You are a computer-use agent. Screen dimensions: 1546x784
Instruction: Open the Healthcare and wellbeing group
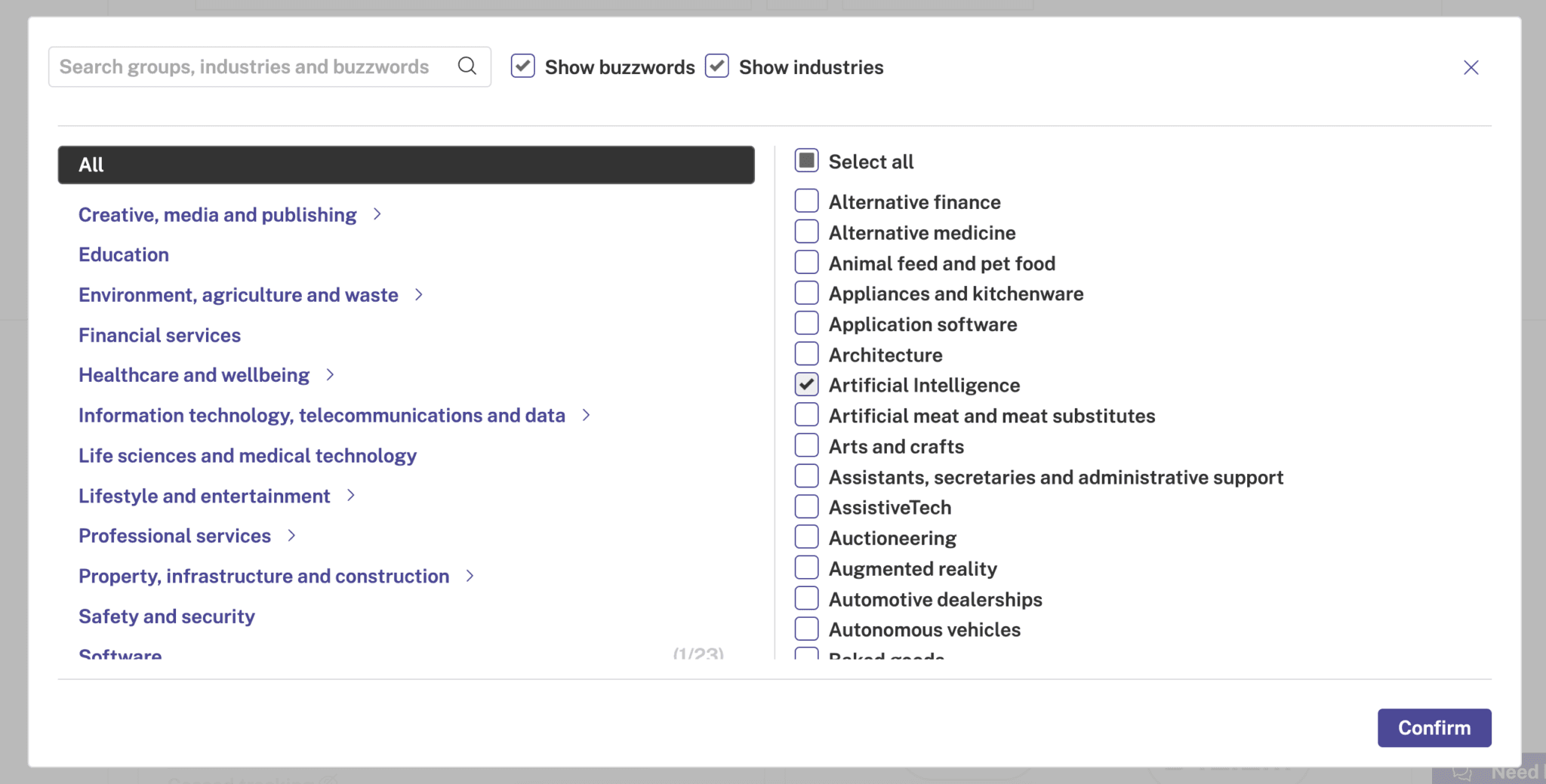click(194, 375)
